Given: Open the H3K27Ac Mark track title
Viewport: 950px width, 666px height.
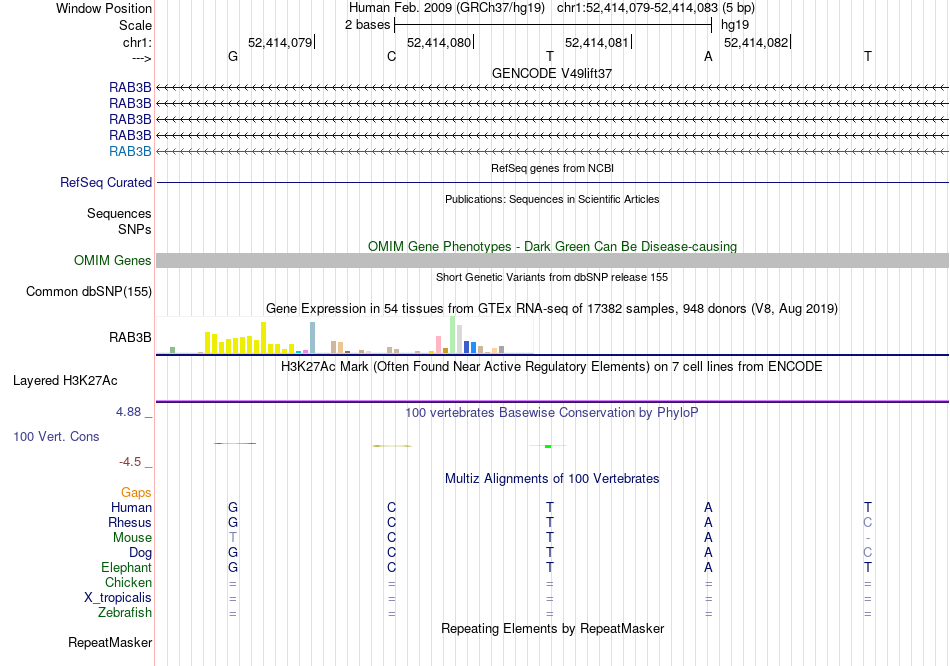Looking at the screenshot, I should (x=552, y=367).
